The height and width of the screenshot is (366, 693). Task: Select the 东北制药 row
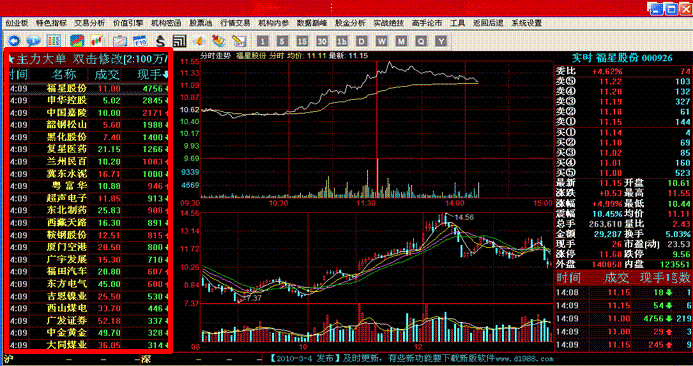(x=88, y=211)
